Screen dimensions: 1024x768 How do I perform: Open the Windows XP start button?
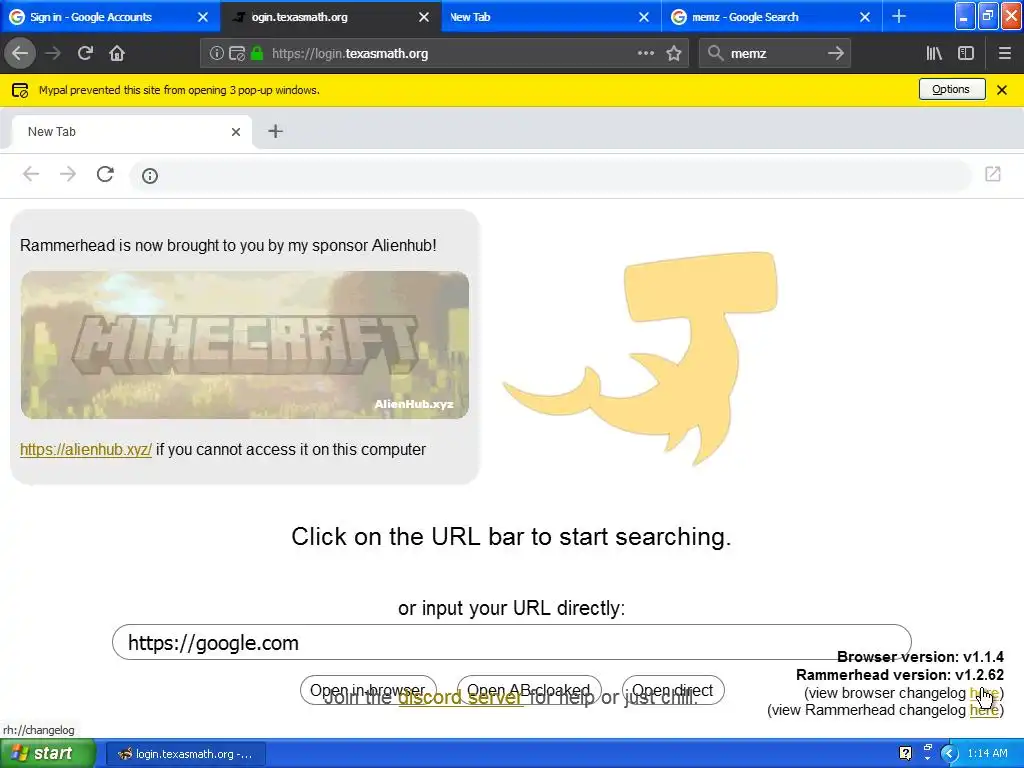(x=47, y=754)
